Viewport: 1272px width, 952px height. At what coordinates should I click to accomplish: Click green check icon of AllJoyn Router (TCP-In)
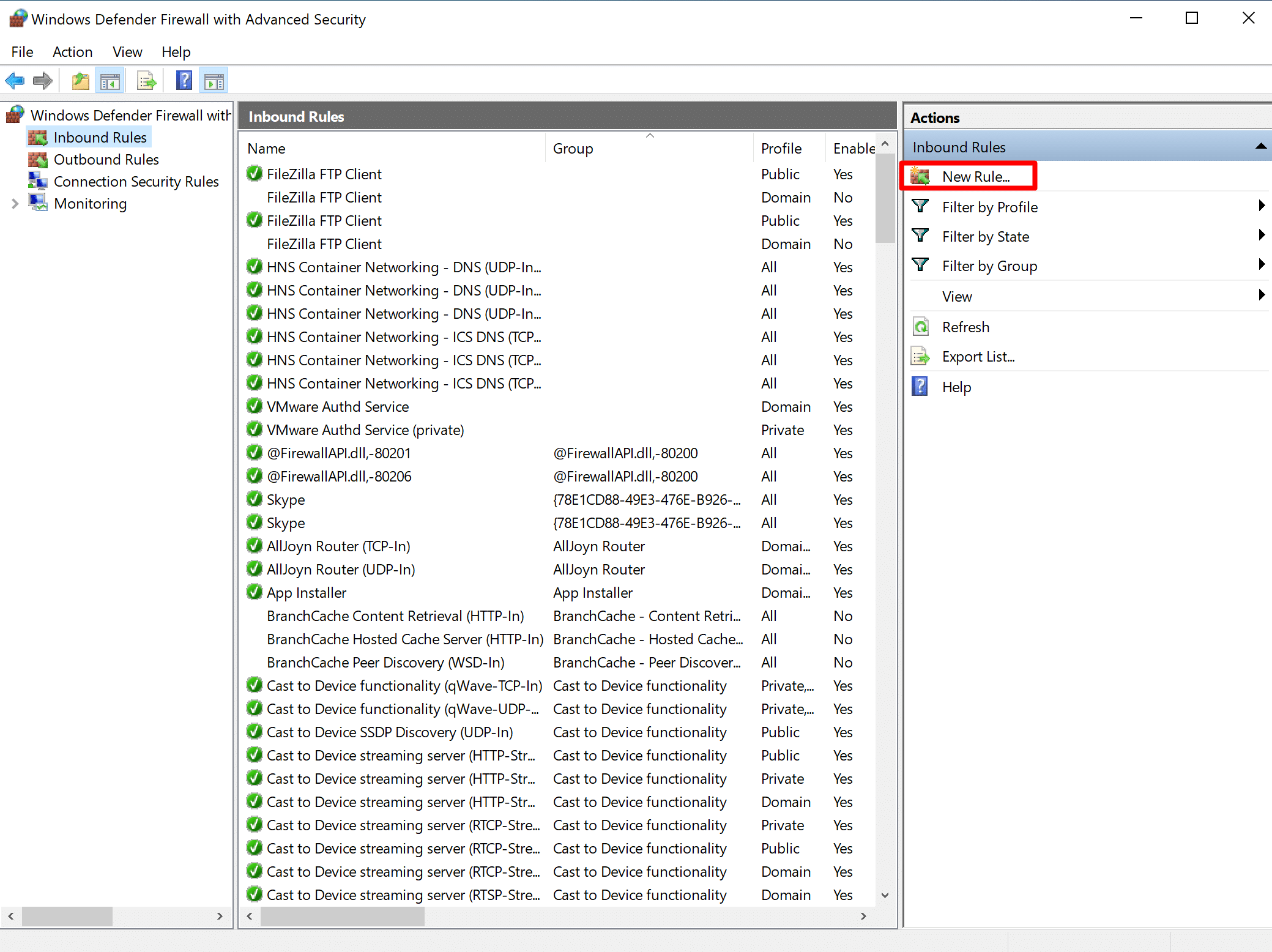click(255, 546)
